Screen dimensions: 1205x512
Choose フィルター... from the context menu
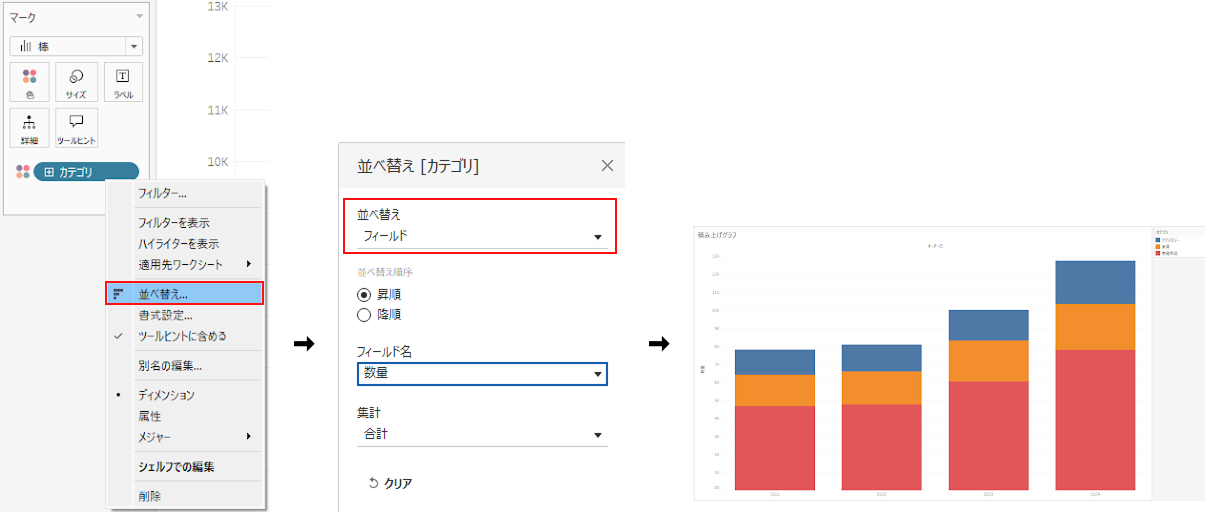[162, 193]
